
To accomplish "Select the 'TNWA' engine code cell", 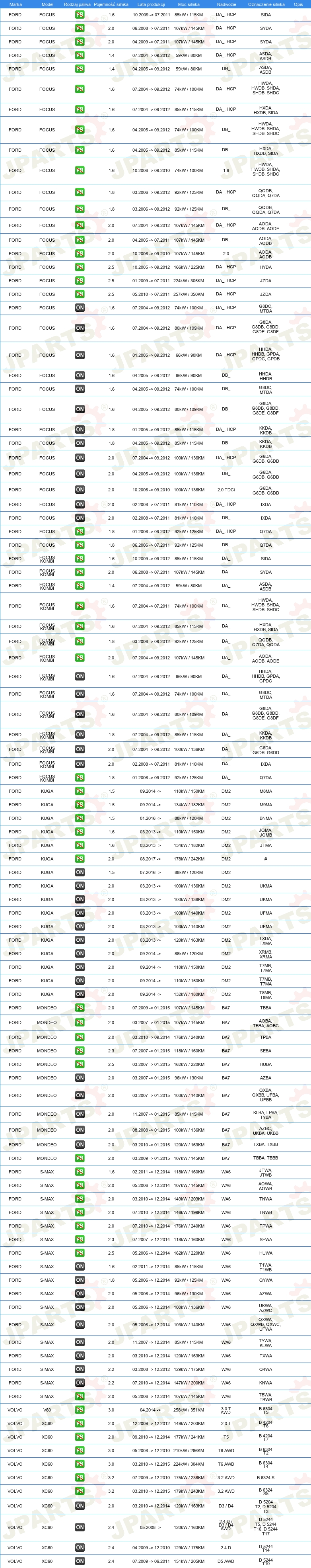I will pos(265,1199).
